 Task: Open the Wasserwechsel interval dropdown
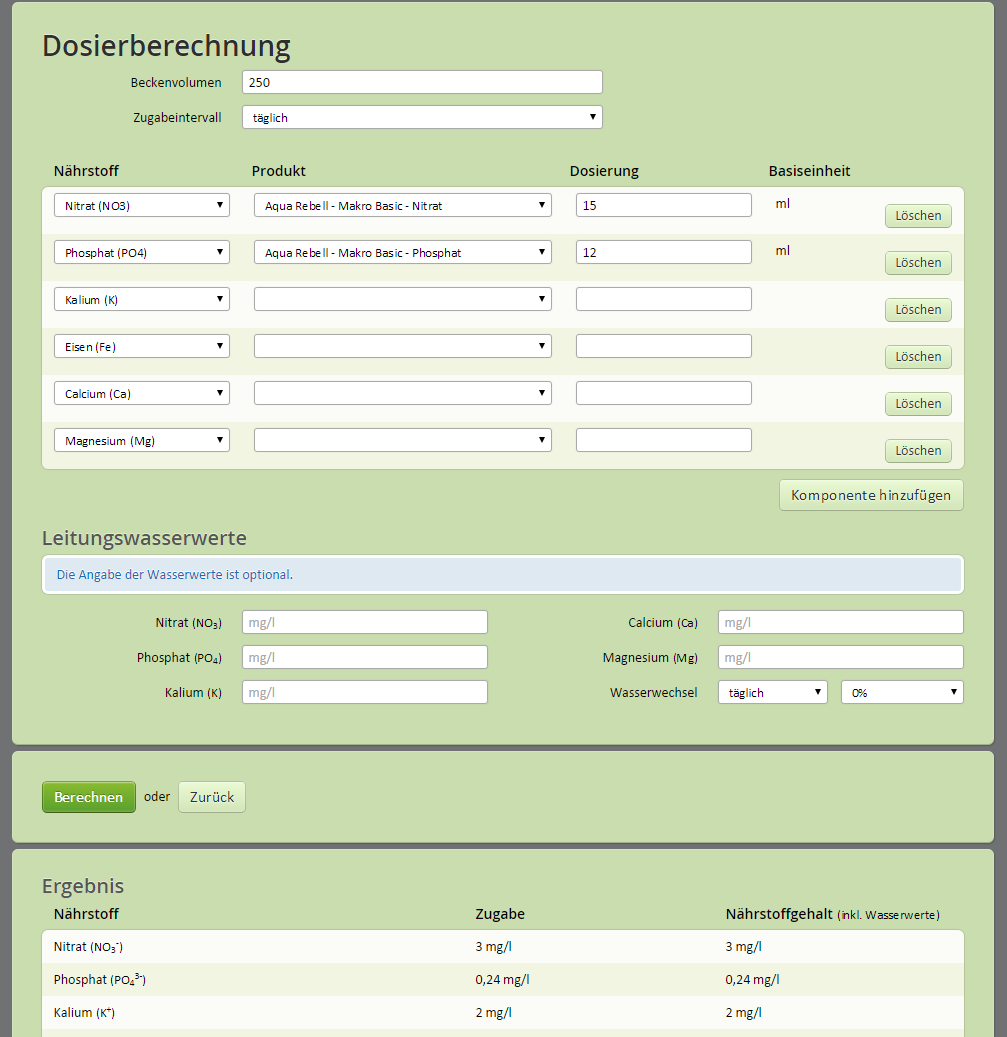[772, 692]
